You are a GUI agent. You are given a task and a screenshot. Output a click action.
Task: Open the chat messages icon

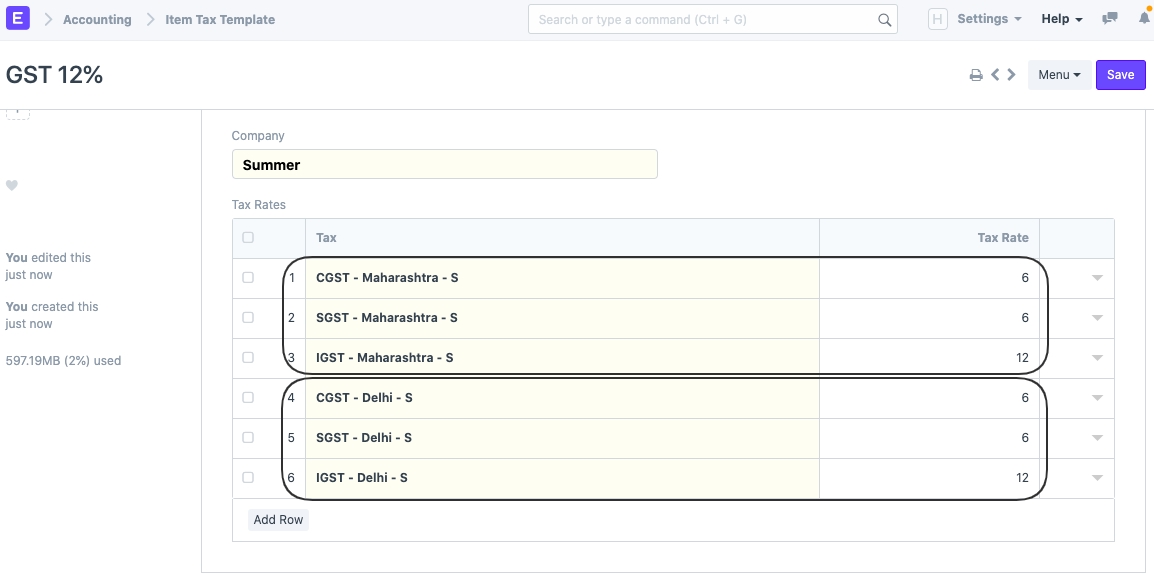[x=1110, y=19]
